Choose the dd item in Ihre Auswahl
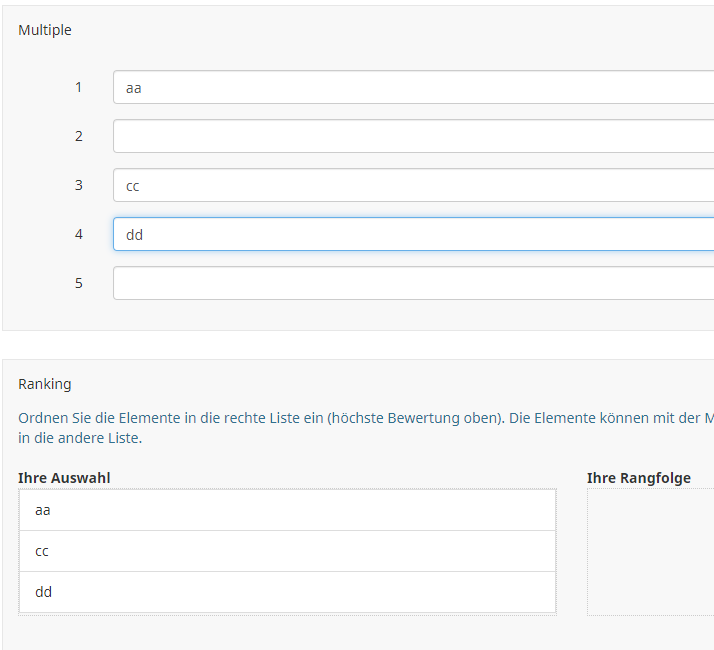Viewport: 714px width, 650px height. (x=287, y=592)
